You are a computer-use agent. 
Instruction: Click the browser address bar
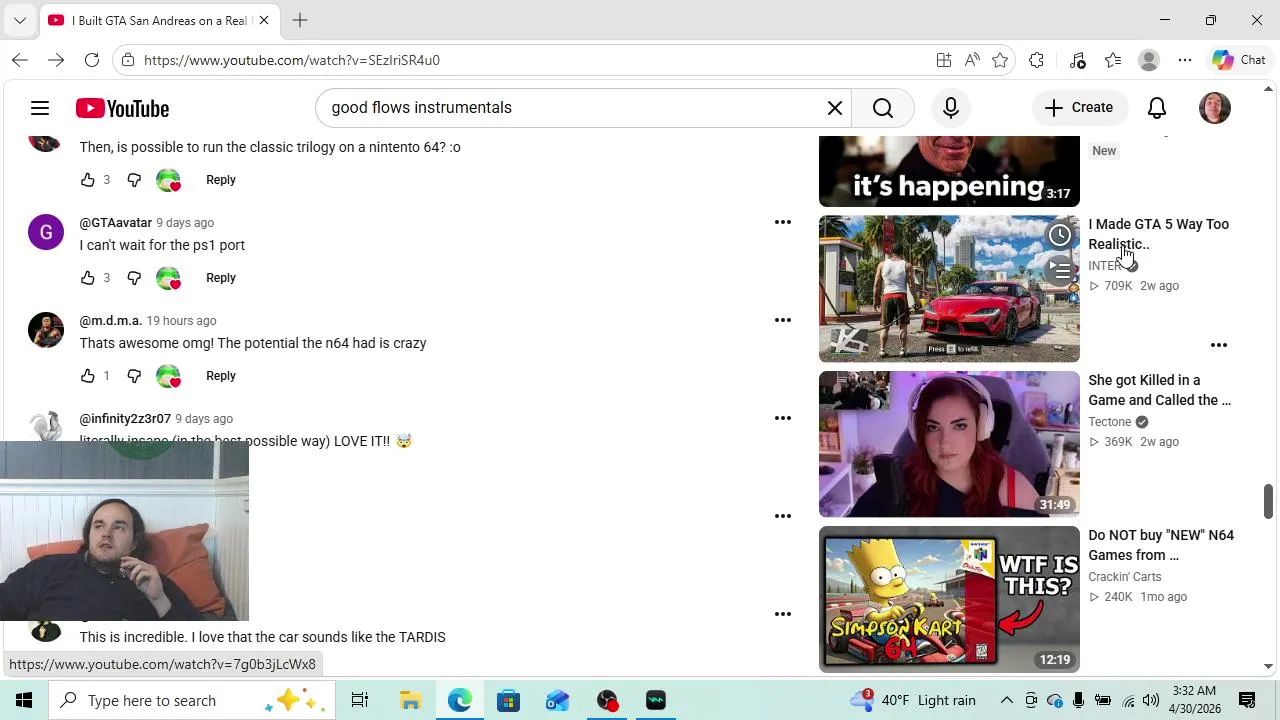[x=530, y=60]
